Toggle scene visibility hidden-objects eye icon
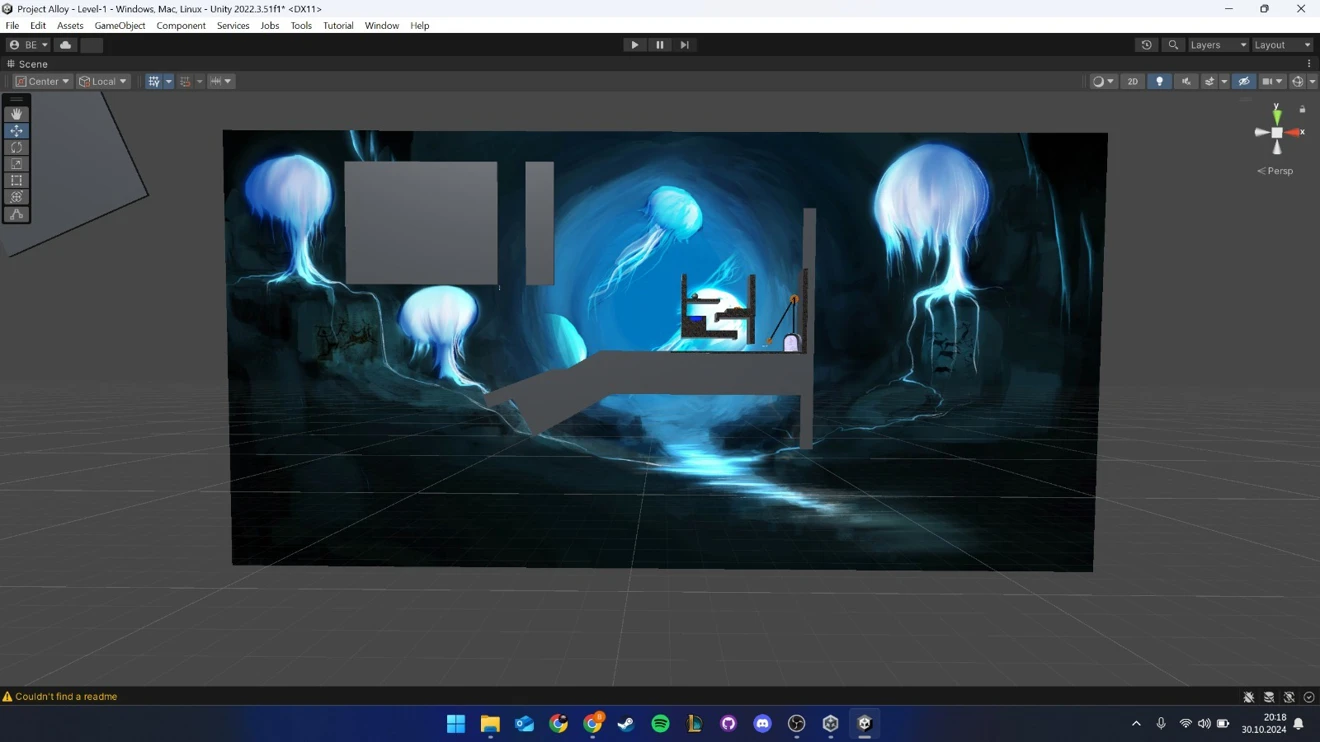 click(x=1243, y=82)
